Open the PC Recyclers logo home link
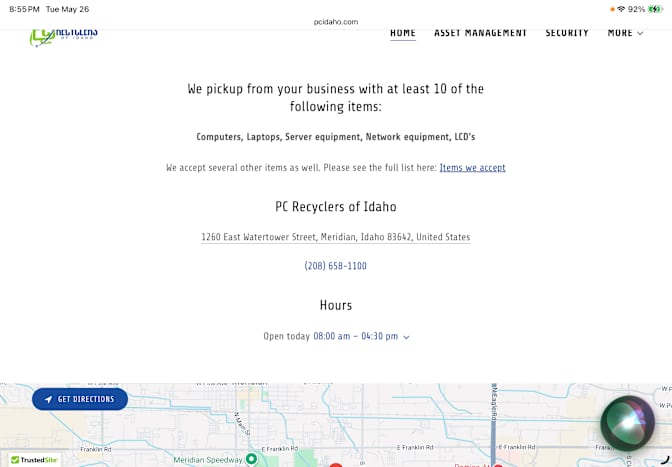The width and height of the screenshot is (672, 467). 63,37
